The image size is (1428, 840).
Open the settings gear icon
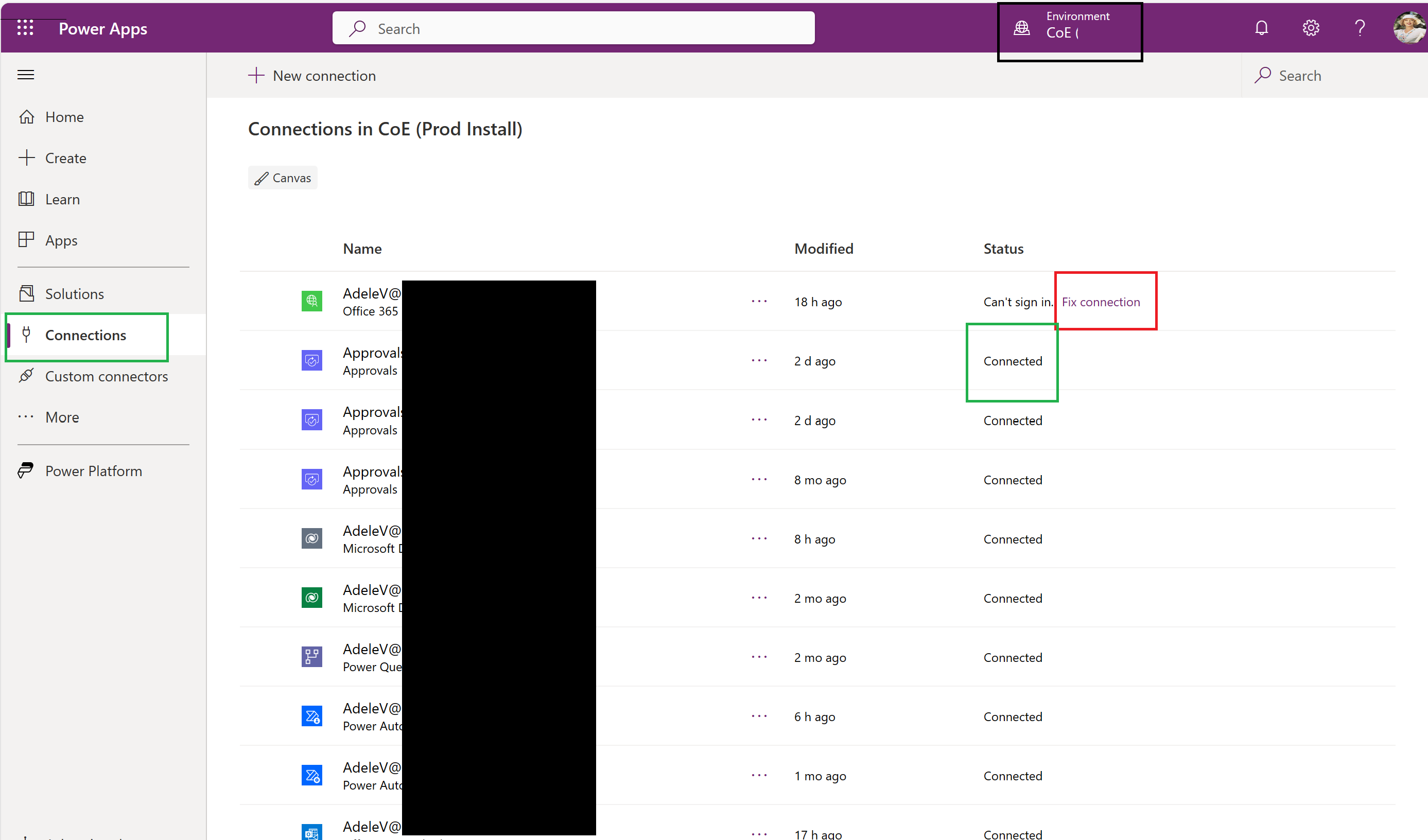tap(1311, 27)
